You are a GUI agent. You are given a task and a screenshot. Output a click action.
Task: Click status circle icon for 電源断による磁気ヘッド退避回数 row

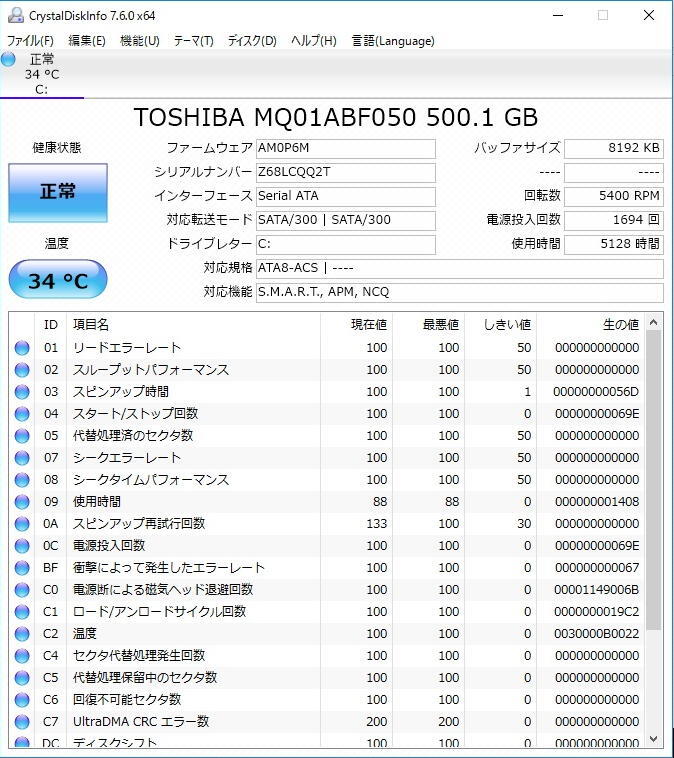click(22, 590)
